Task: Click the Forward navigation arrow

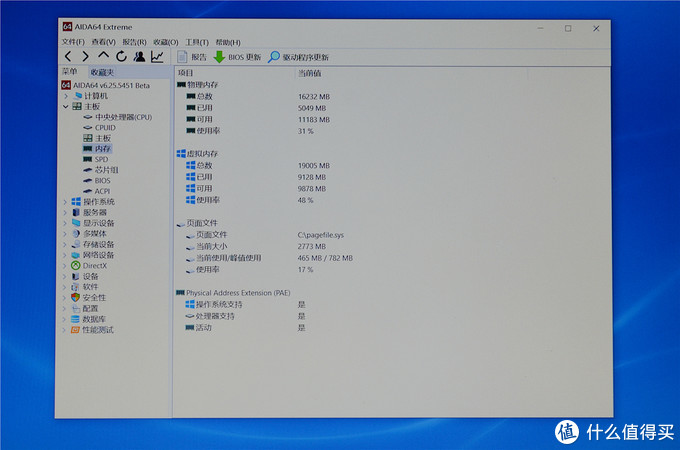Action: click(x=85, y=56)
